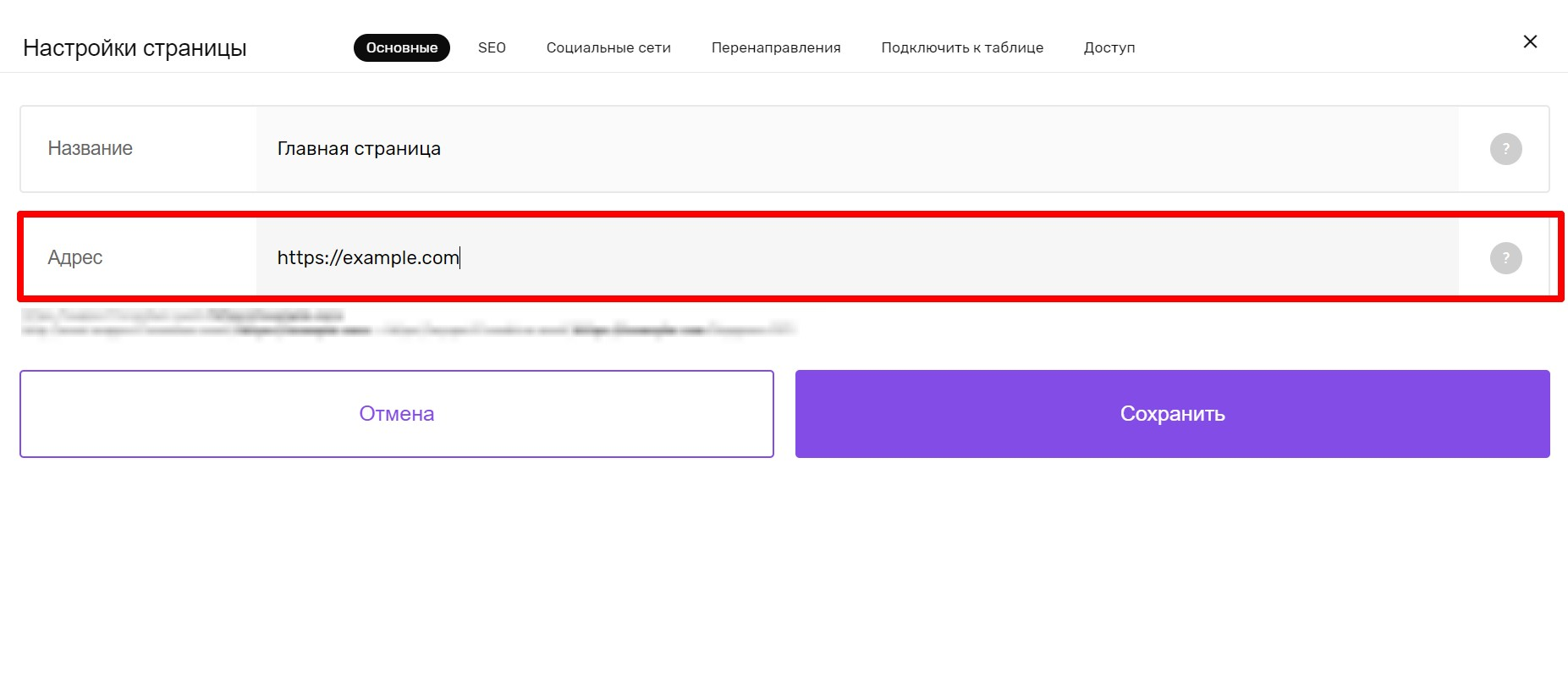
Task: Switch to the Основные tab
Action: (402, 47)
